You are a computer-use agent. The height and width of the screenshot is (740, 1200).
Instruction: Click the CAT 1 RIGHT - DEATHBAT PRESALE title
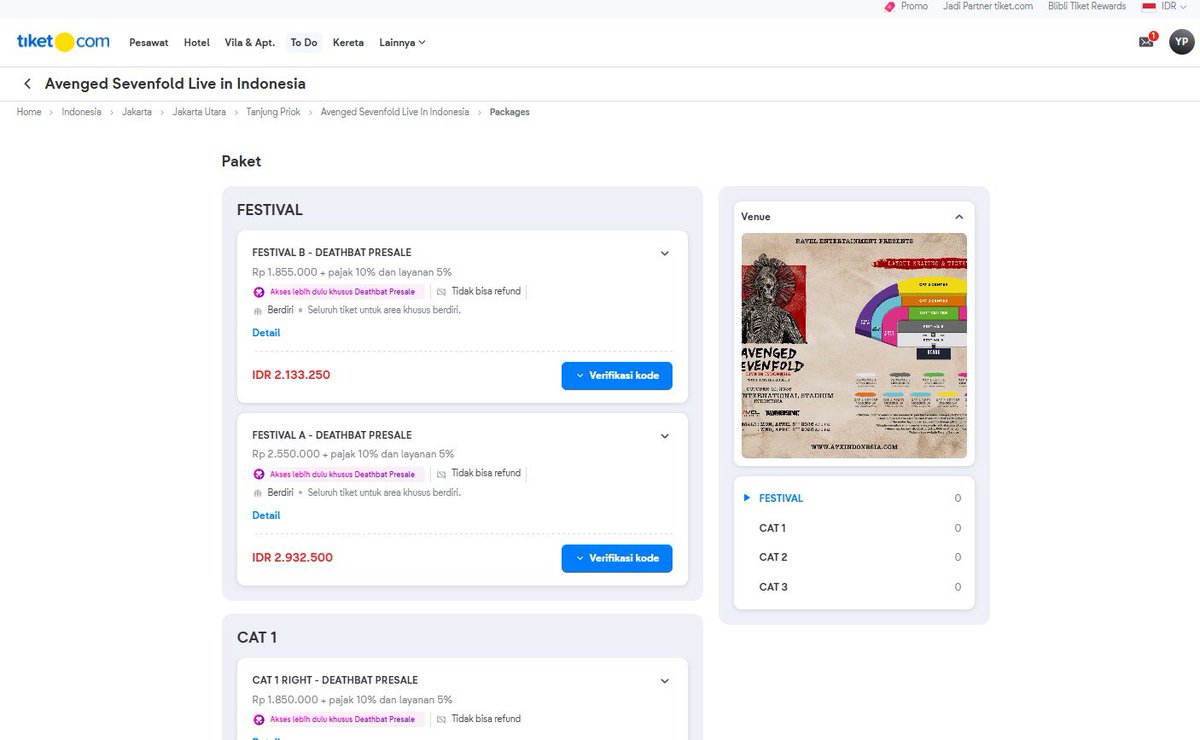[x=335, y=680]
